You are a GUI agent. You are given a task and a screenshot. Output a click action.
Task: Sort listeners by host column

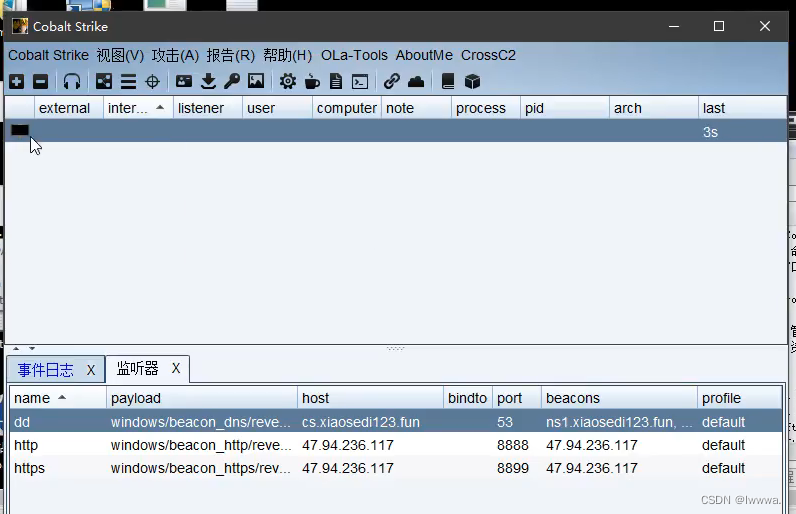(370, 398)
